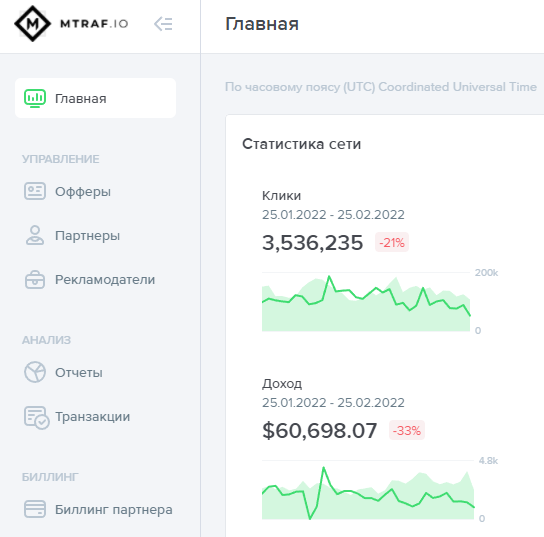This screenshot has width=544, height=537.
Task: Click the Главная monitor chart icon
Action: 35,98
